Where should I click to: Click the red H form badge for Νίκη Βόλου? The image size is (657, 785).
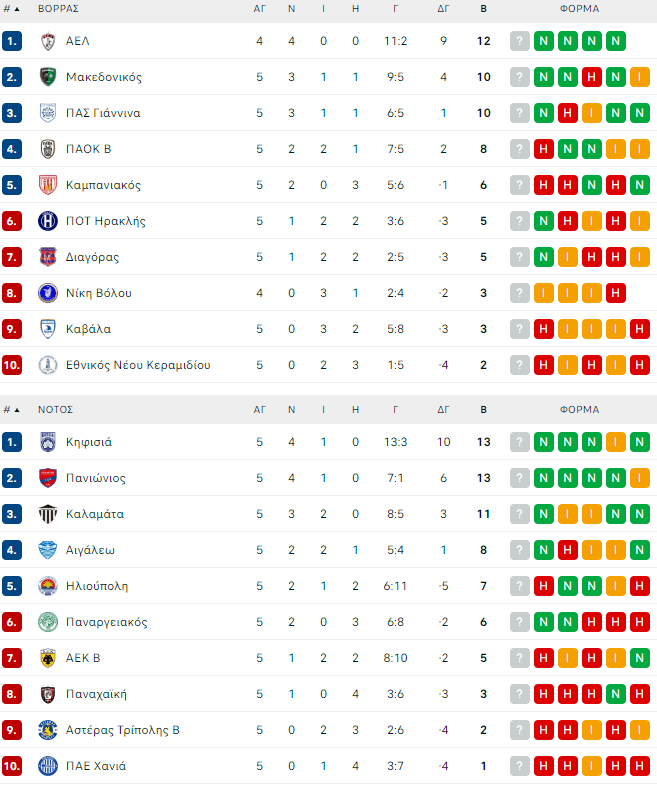point(616,293)
